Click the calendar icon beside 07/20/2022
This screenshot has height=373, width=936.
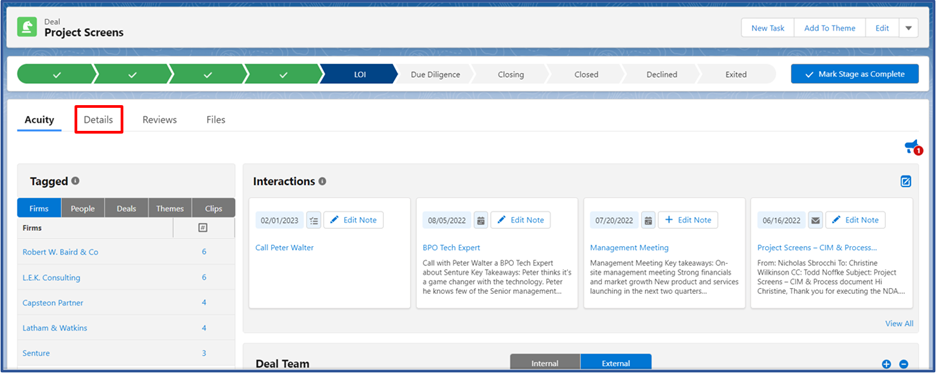[648, 220]
